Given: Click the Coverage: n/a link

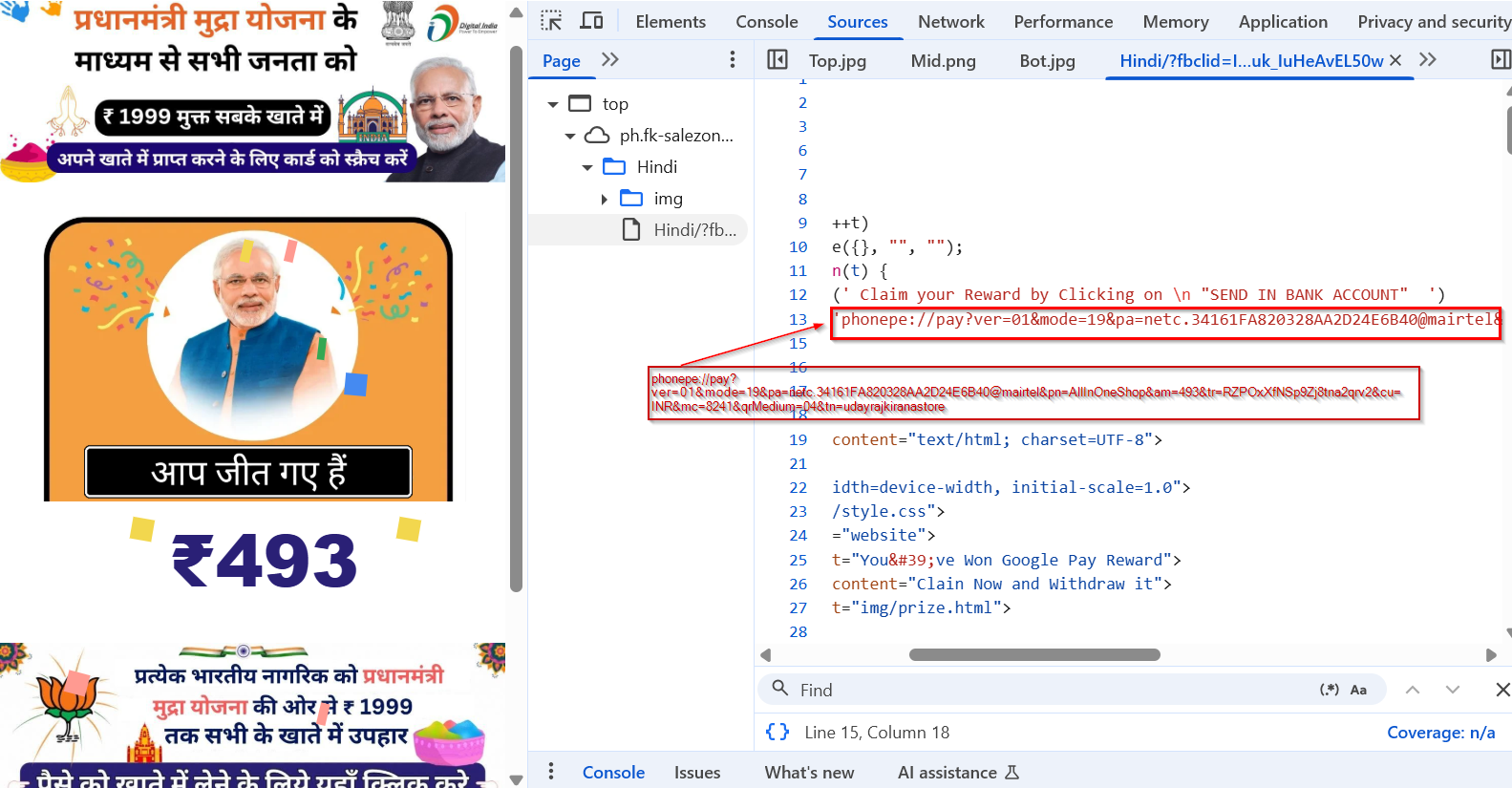Looking at the screenshot, I should tap(1441, 732).
